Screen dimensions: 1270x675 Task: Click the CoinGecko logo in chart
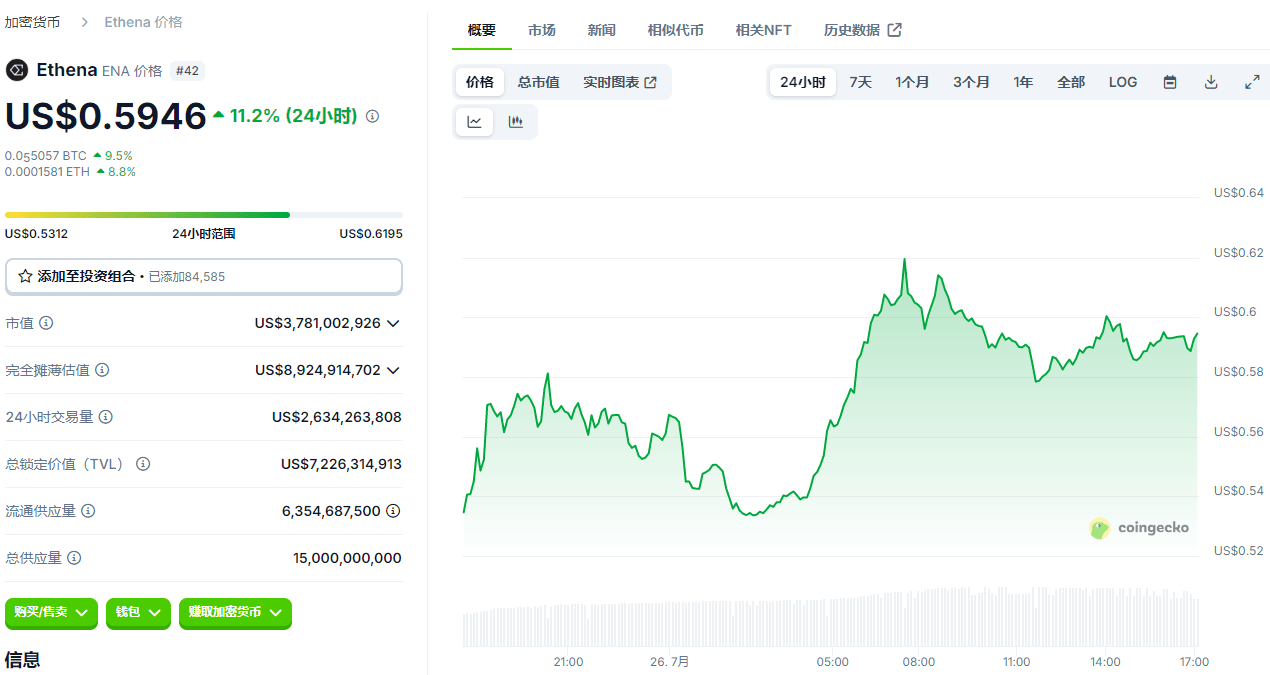pos(1139,528)
